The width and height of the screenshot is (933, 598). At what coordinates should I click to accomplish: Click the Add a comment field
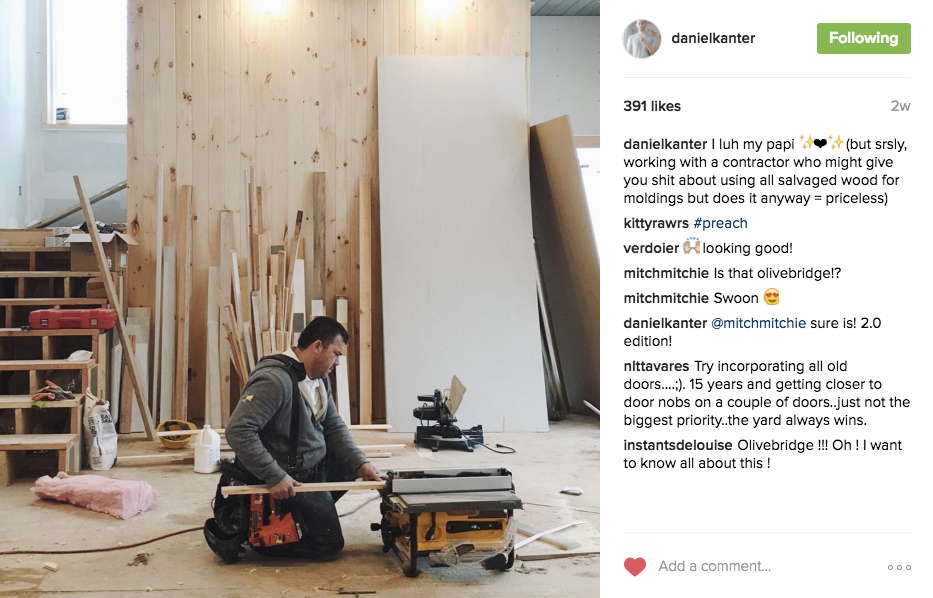(x=765, y=566)
